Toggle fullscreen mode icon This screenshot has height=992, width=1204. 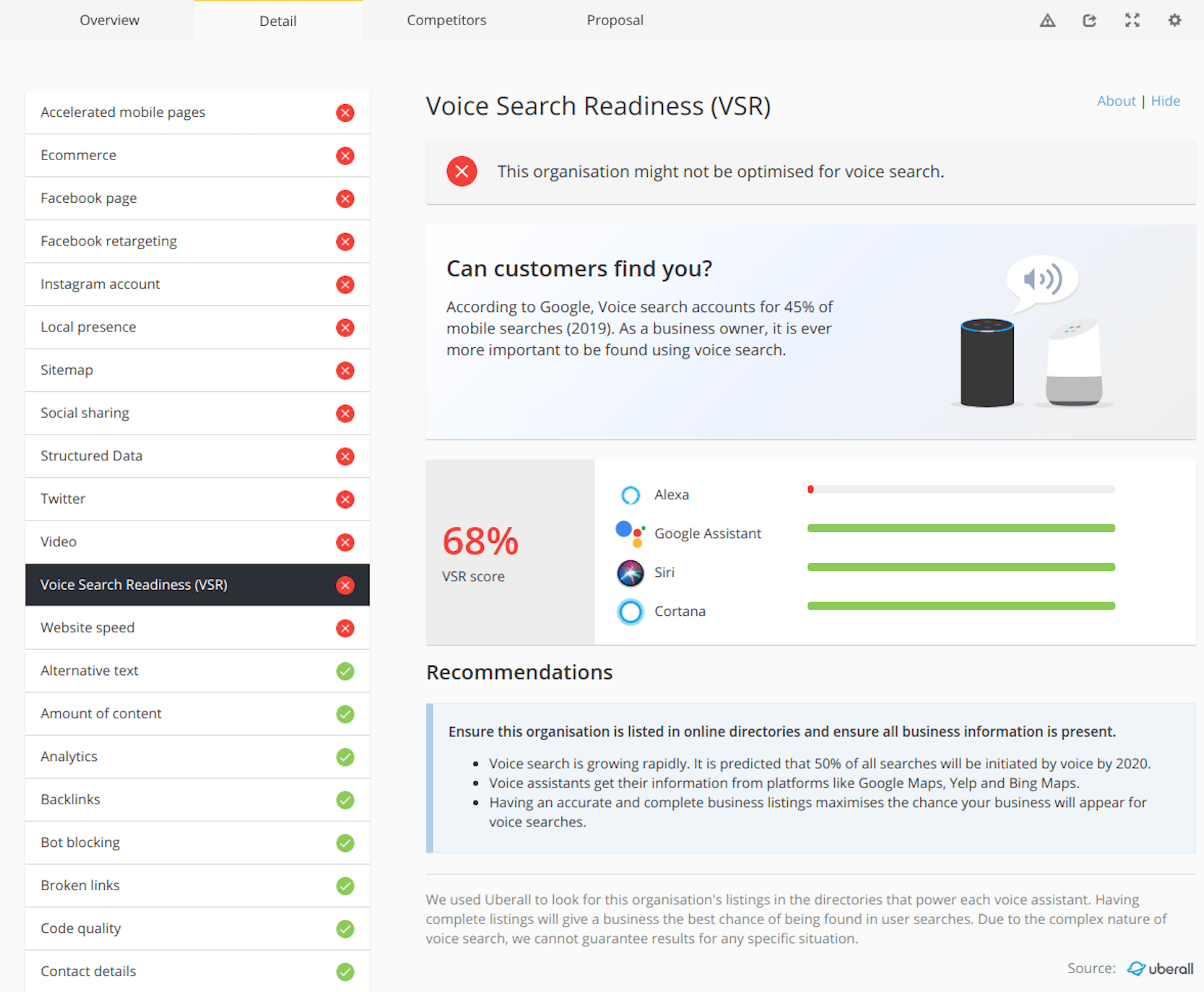(1132, 21)
